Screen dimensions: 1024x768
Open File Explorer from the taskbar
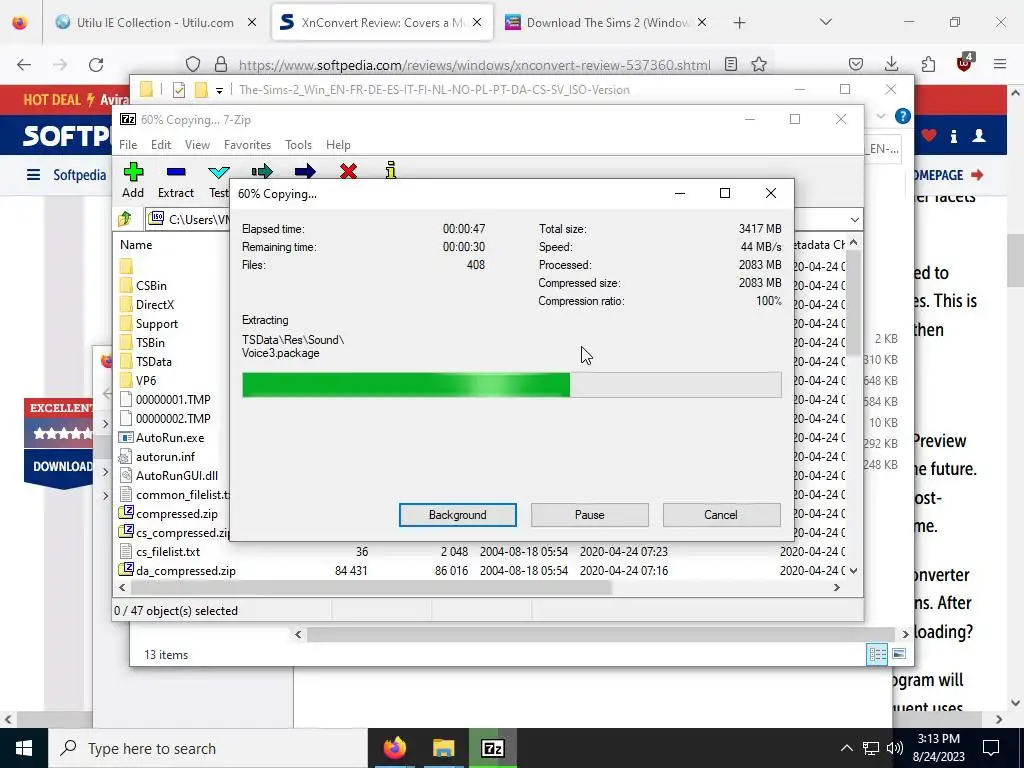[x=443, y=748]
